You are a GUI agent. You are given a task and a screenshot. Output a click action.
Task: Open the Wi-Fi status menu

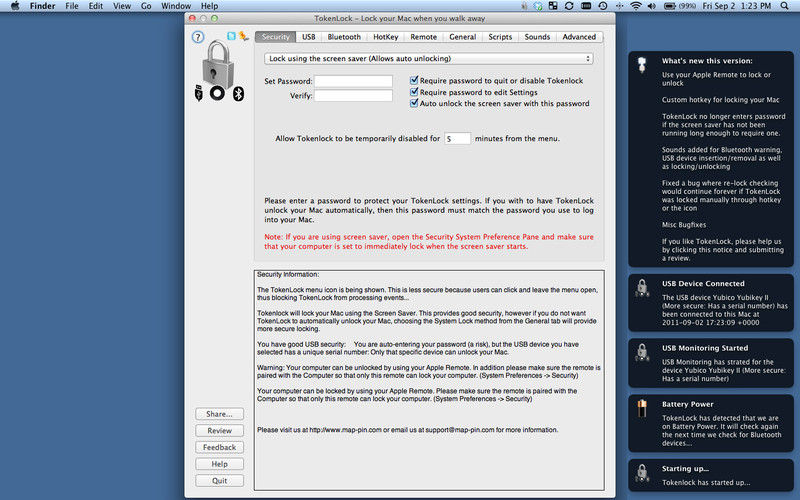click(x=636, y=6)
